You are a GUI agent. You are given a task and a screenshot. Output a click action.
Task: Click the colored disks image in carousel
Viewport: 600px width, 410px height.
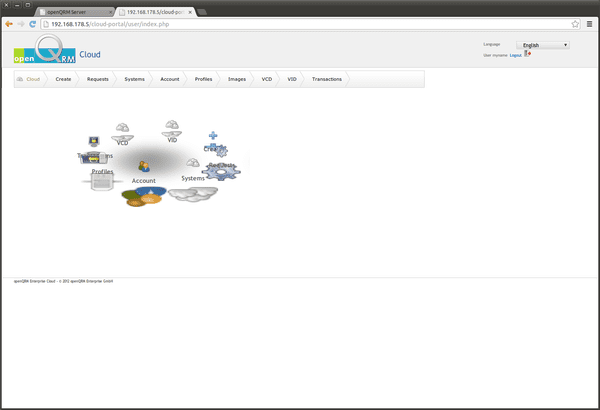144,196
